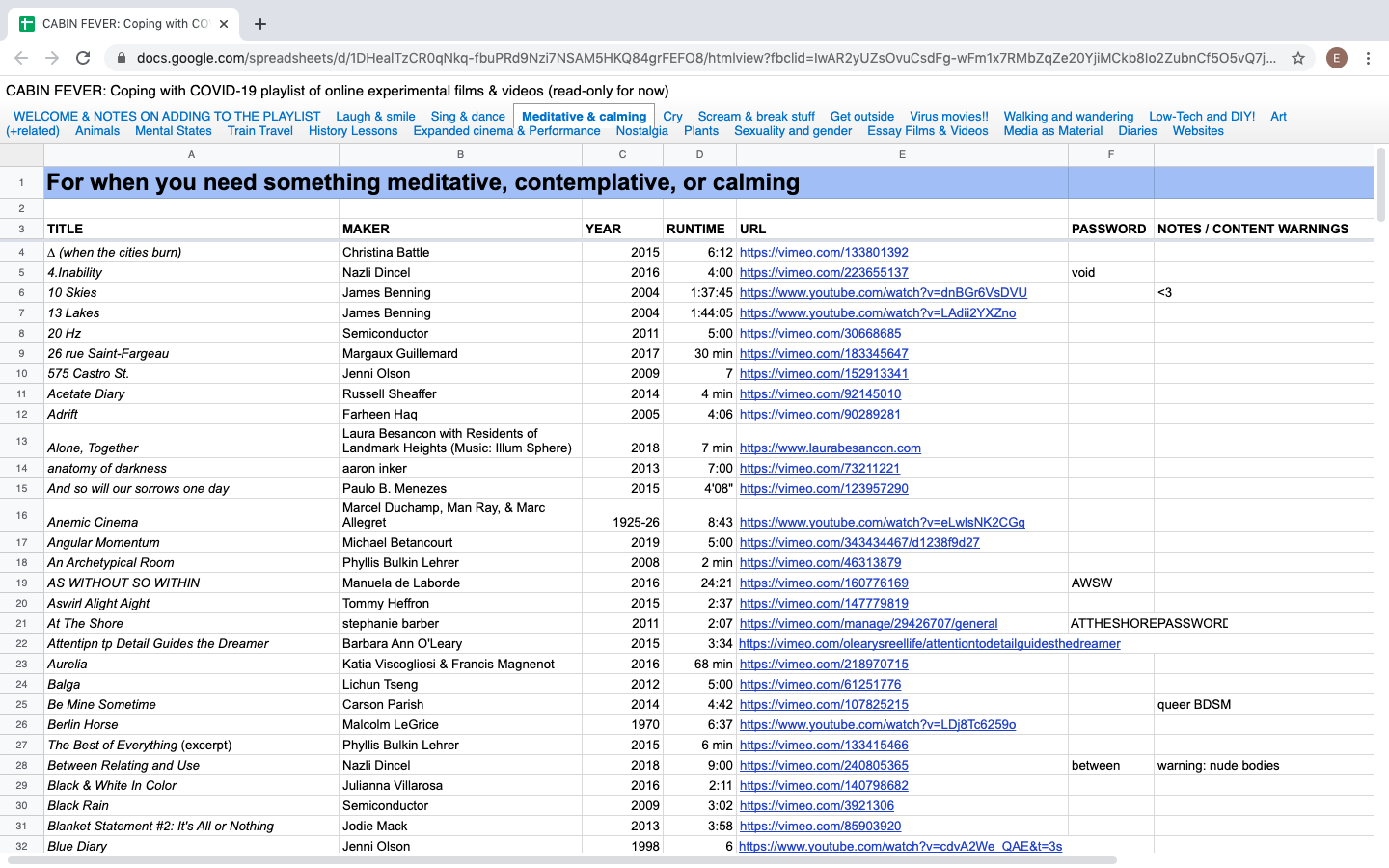Click the note 'warning: nude bodies'
This screenshot has width=1389, height=868.
click(x=1218, y=766)
